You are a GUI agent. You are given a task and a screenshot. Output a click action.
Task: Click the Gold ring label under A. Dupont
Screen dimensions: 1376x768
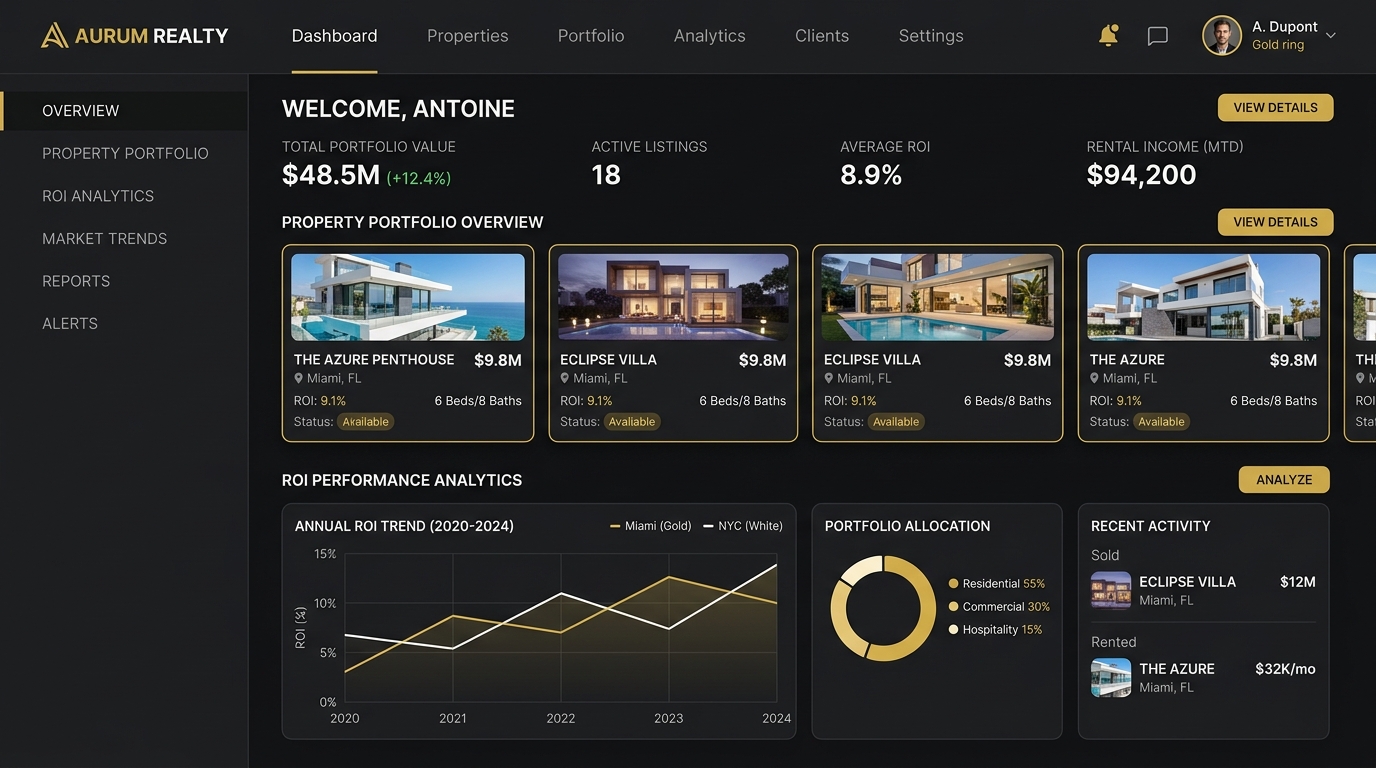pyautogui.click(x=1278, y=45)
